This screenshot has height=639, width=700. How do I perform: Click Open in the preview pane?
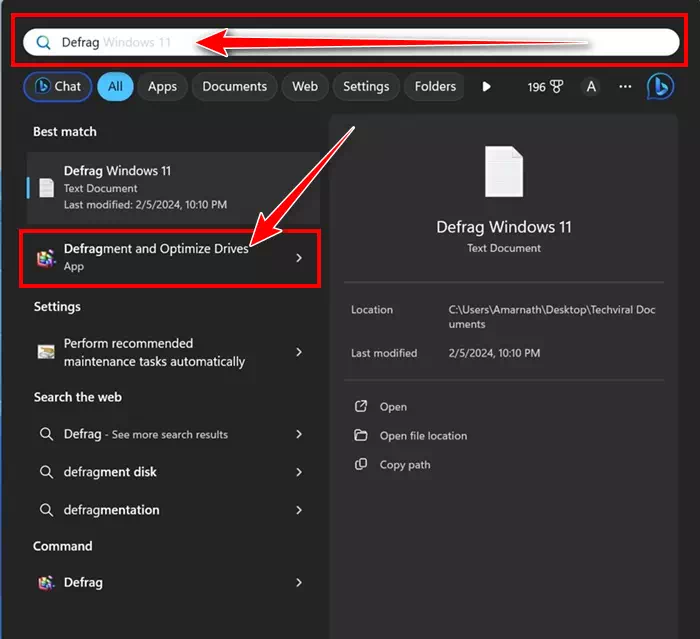click(x=393, y=407)
